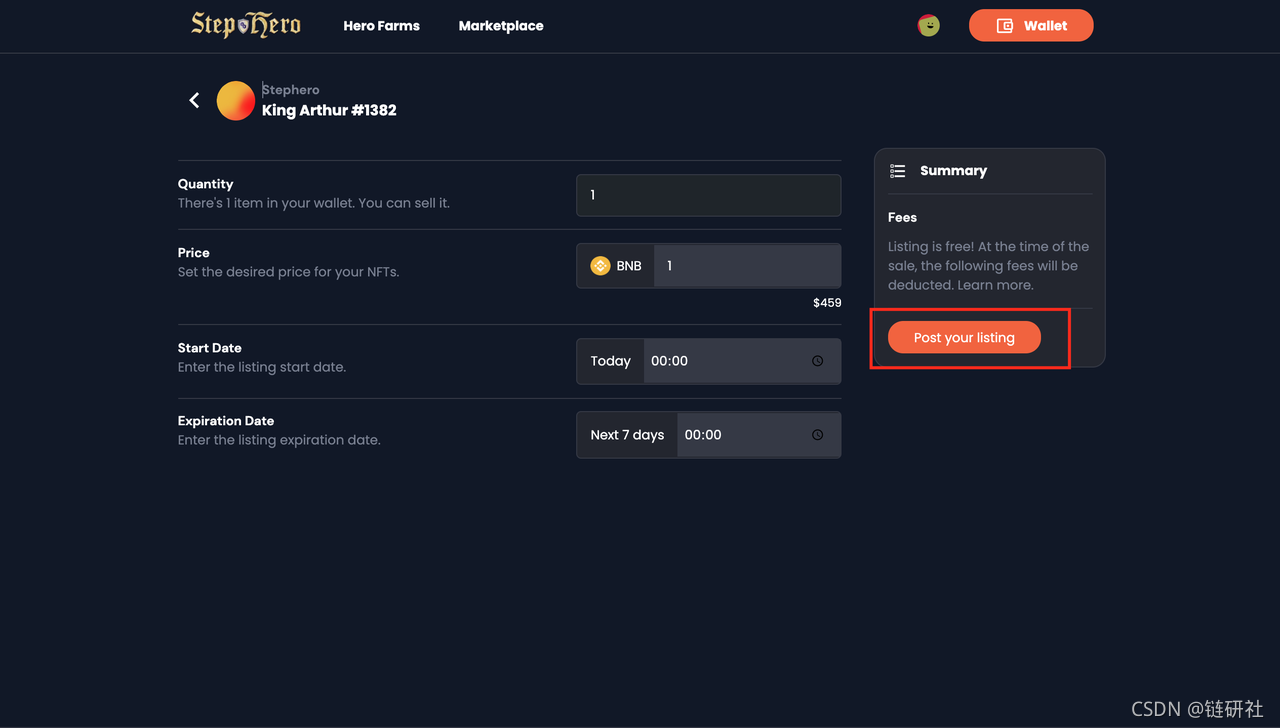Viewport: 1280px width, 728px height.
Task: Follow the Learn more link
Action: coord(996,285)
